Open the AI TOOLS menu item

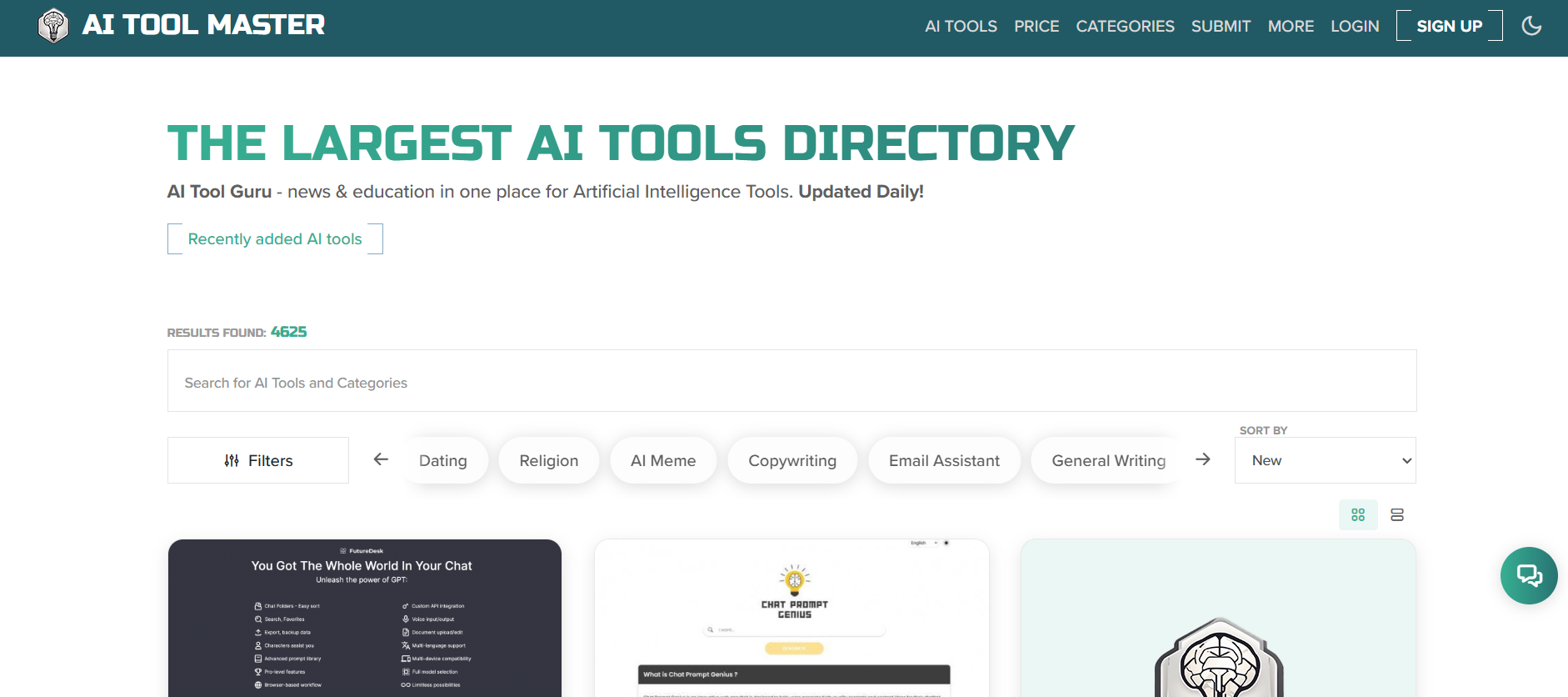961,26
